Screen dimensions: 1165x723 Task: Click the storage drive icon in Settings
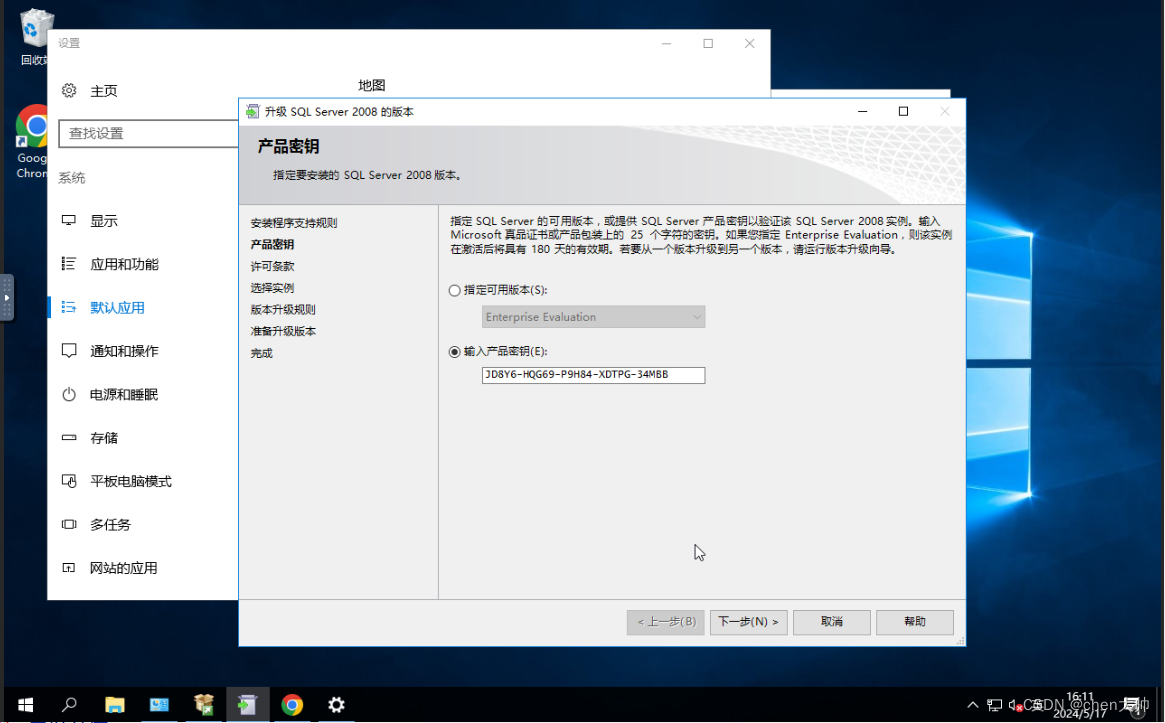(x=69, y=438)
